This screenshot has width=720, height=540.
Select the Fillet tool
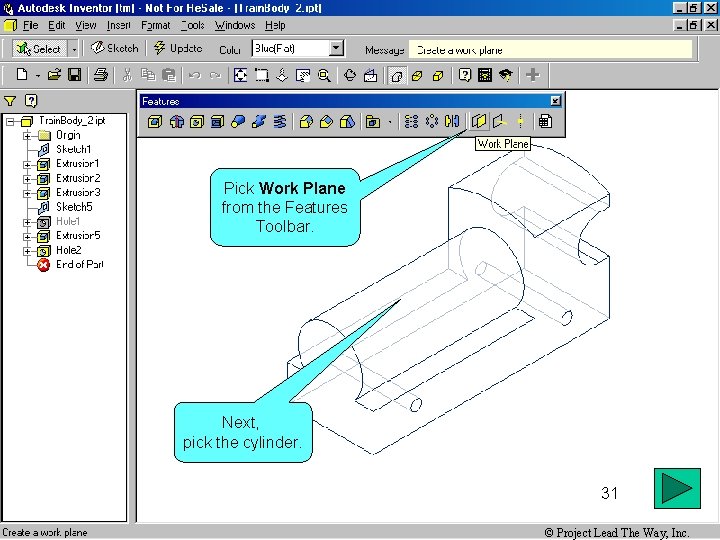tap(306, 122)
